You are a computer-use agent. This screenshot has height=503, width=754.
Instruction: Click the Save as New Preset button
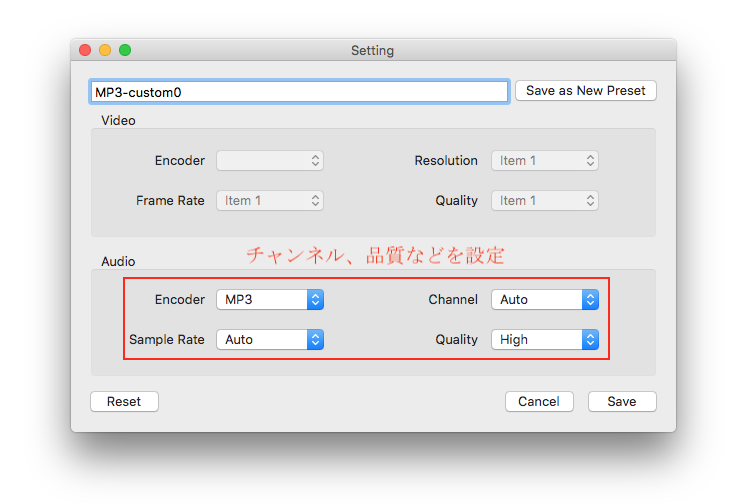[x=585, y=91]
